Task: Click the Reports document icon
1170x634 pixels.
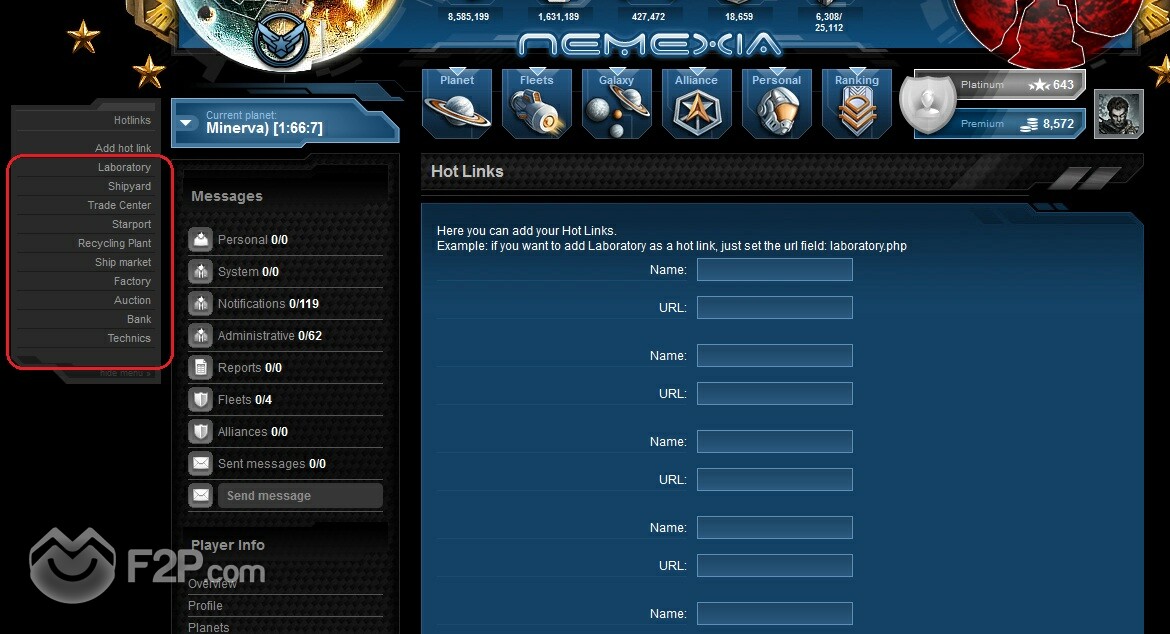Action: point(201,368)
